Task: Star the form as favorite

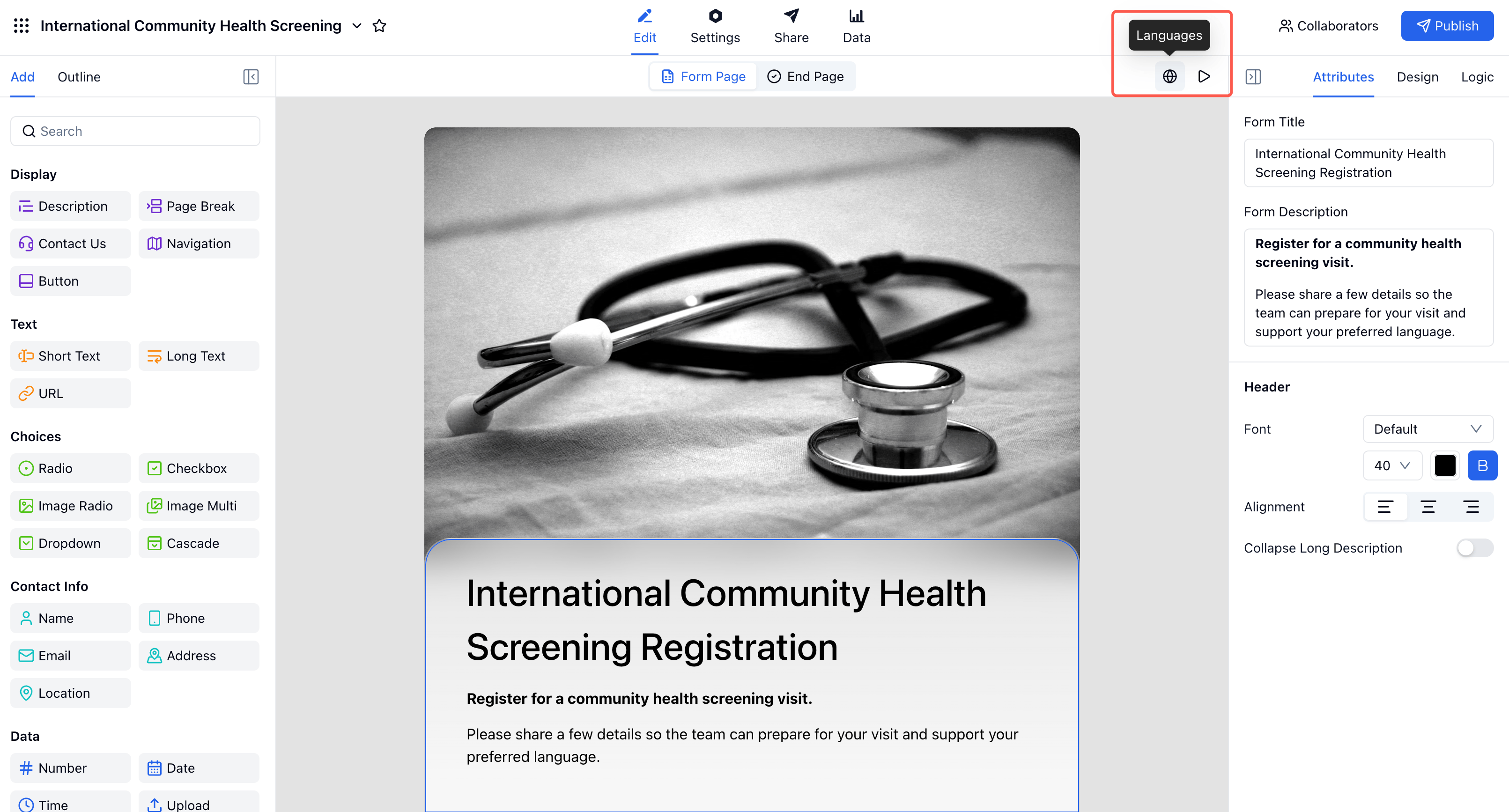Action: pyautogui.click(x=380, y=26)
